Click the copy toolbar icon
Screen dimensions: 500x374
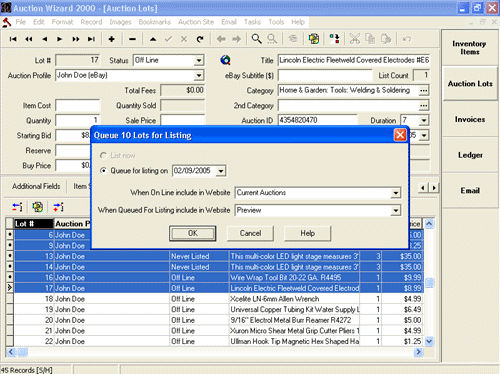pos(370,39)
